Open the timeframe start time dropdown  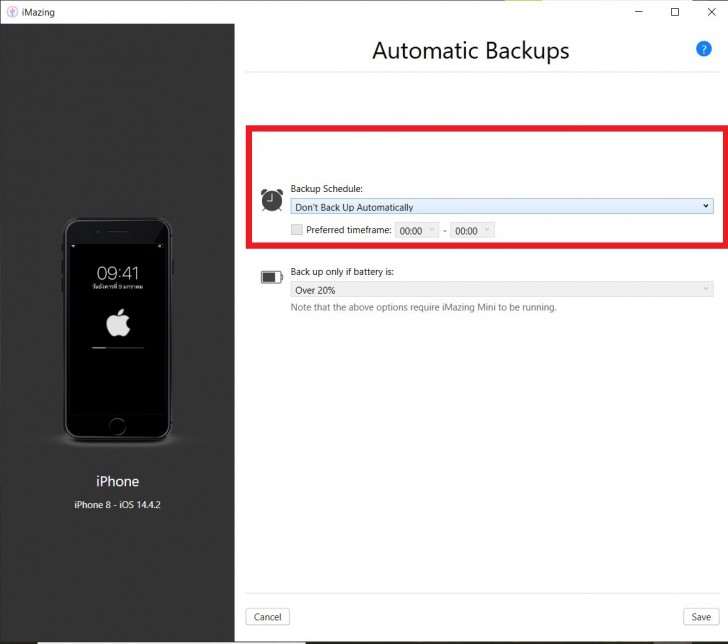[416, 230]
